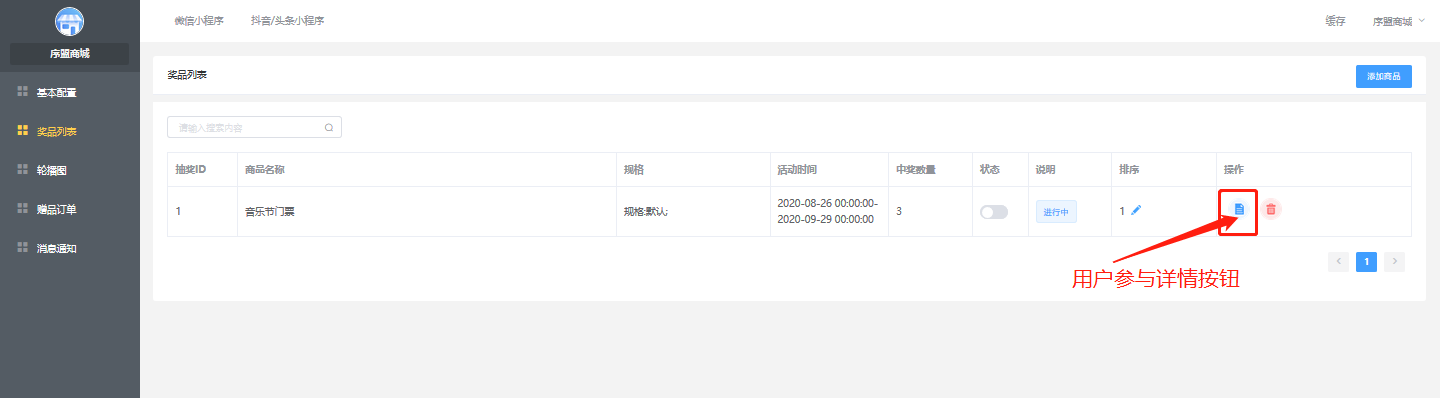
Task: Click the 进行中 status tag
Action: tap(1056, 212)
